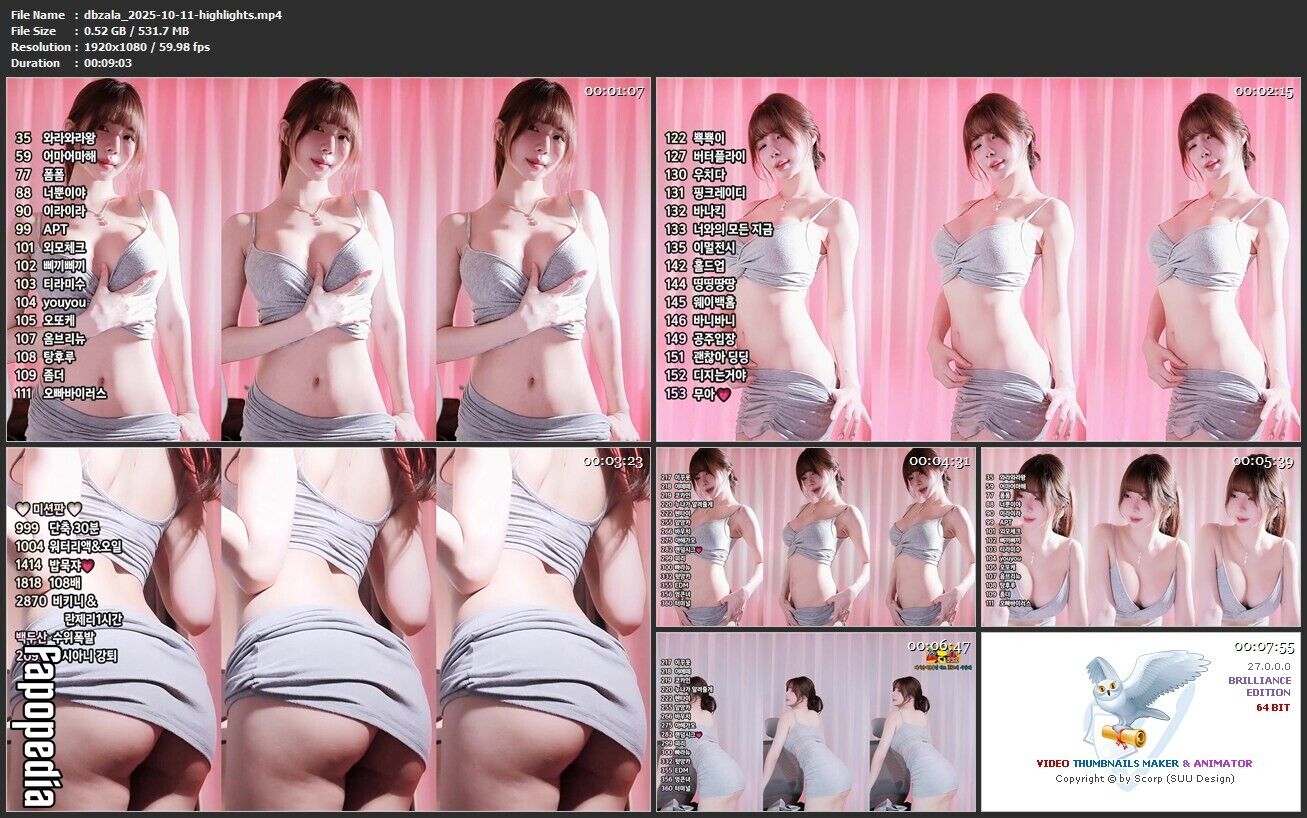
Task: Click the thumbnail stamped 00:05:39
Action: 1140,537
